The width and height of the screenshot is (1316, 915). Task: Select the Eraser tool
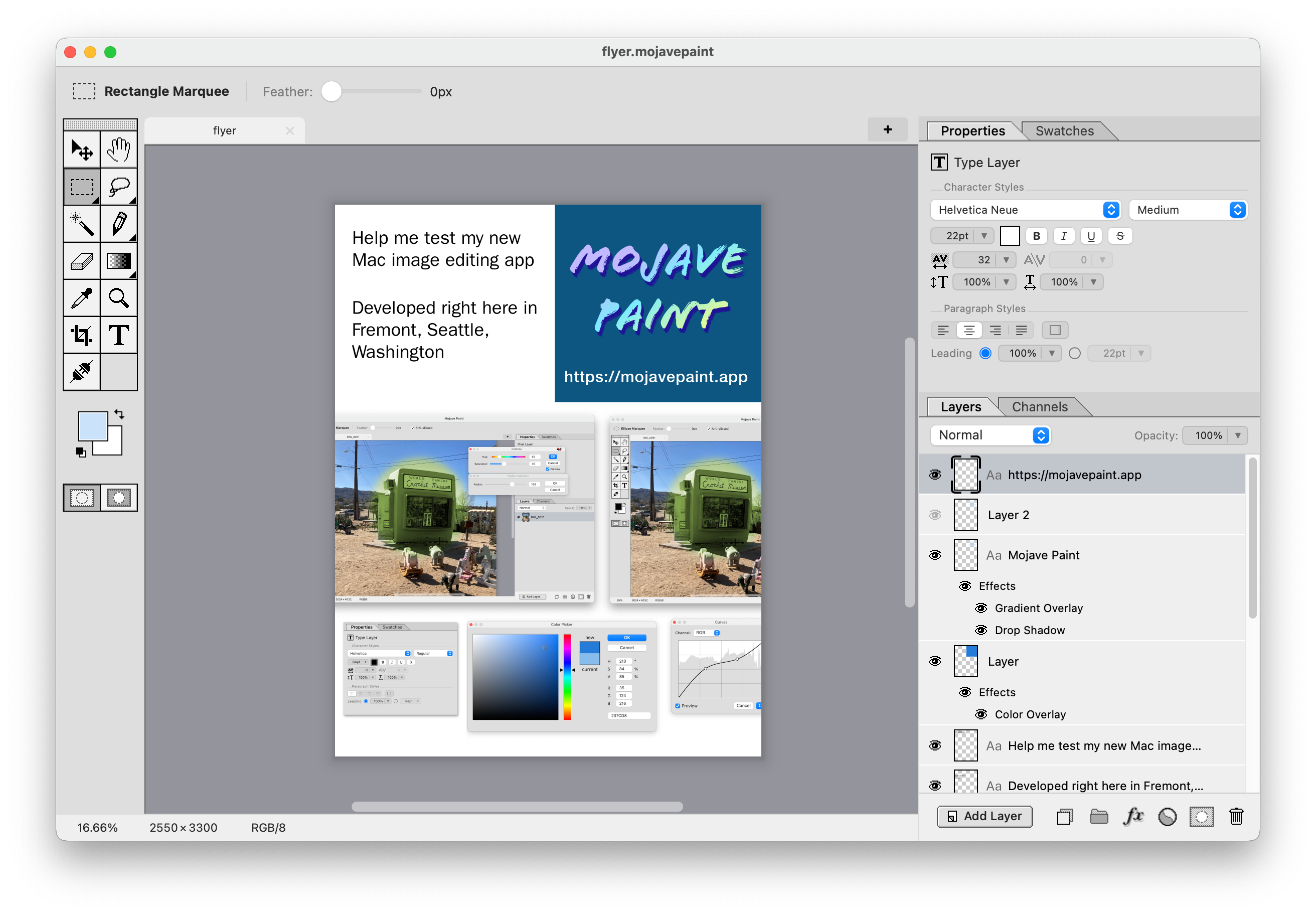pyautogui.click(x=81, y=261)
